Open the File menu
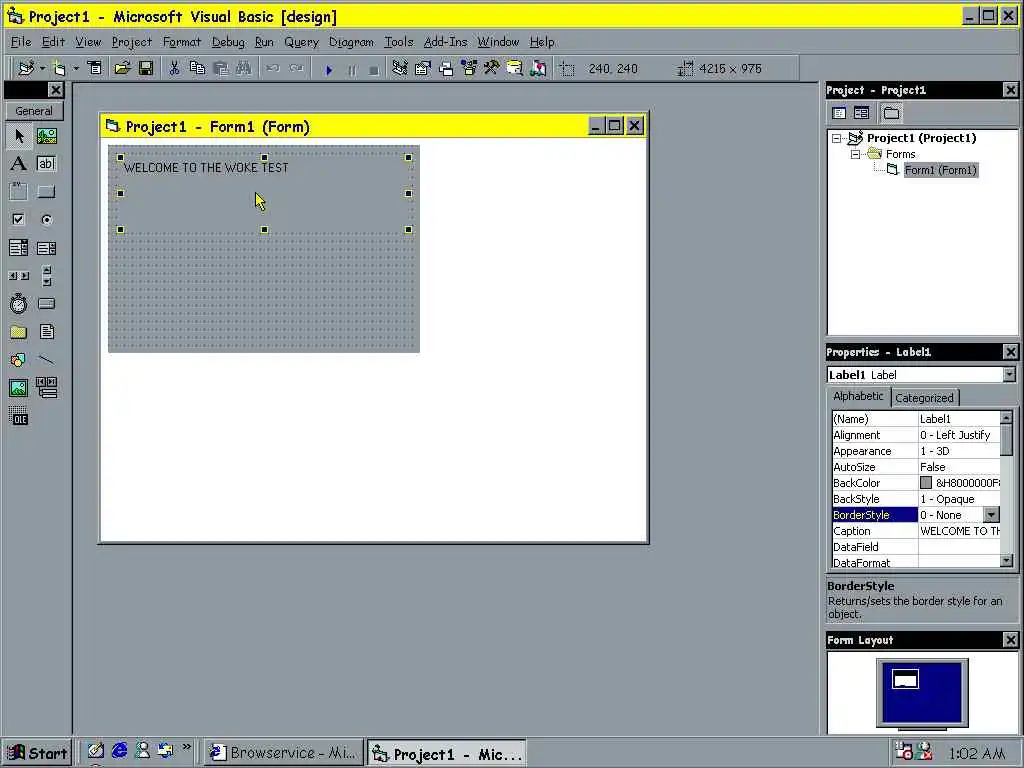 coord(21,42)
